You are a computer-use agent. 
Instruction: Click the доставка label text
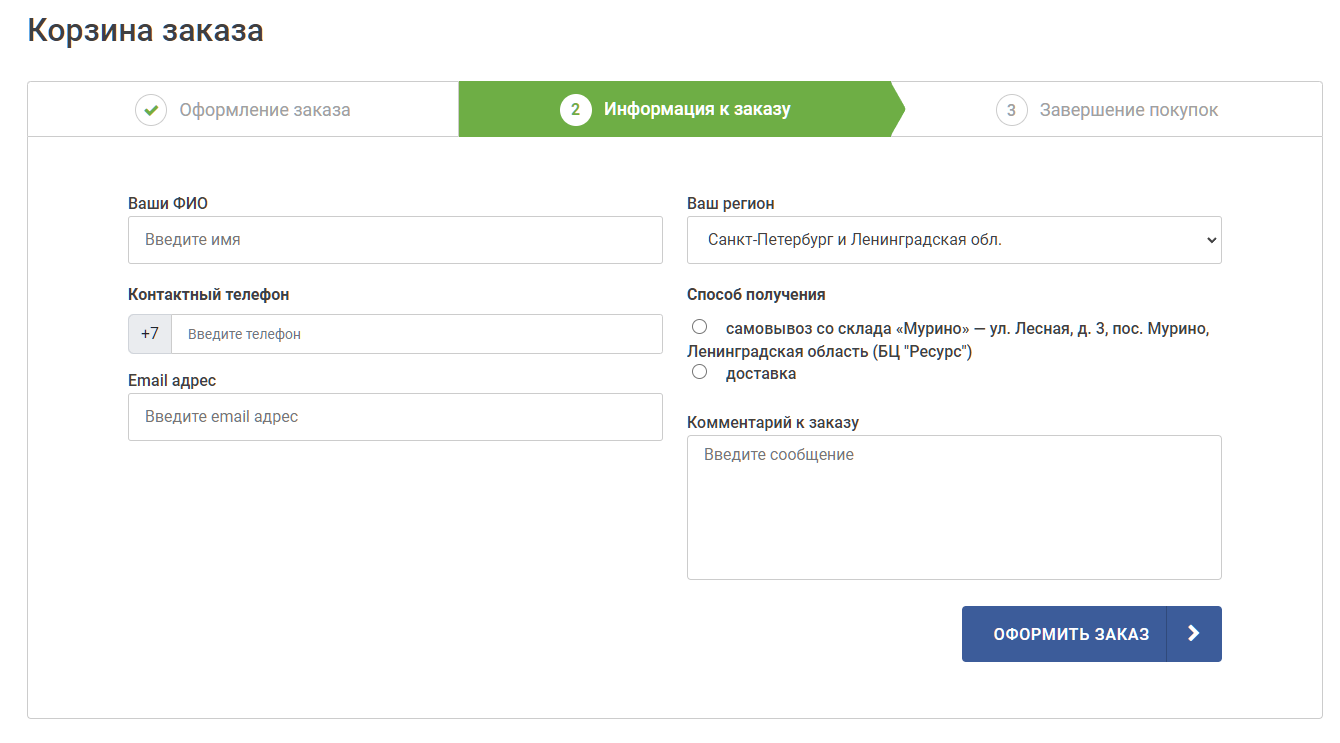(x=761, y=373)
